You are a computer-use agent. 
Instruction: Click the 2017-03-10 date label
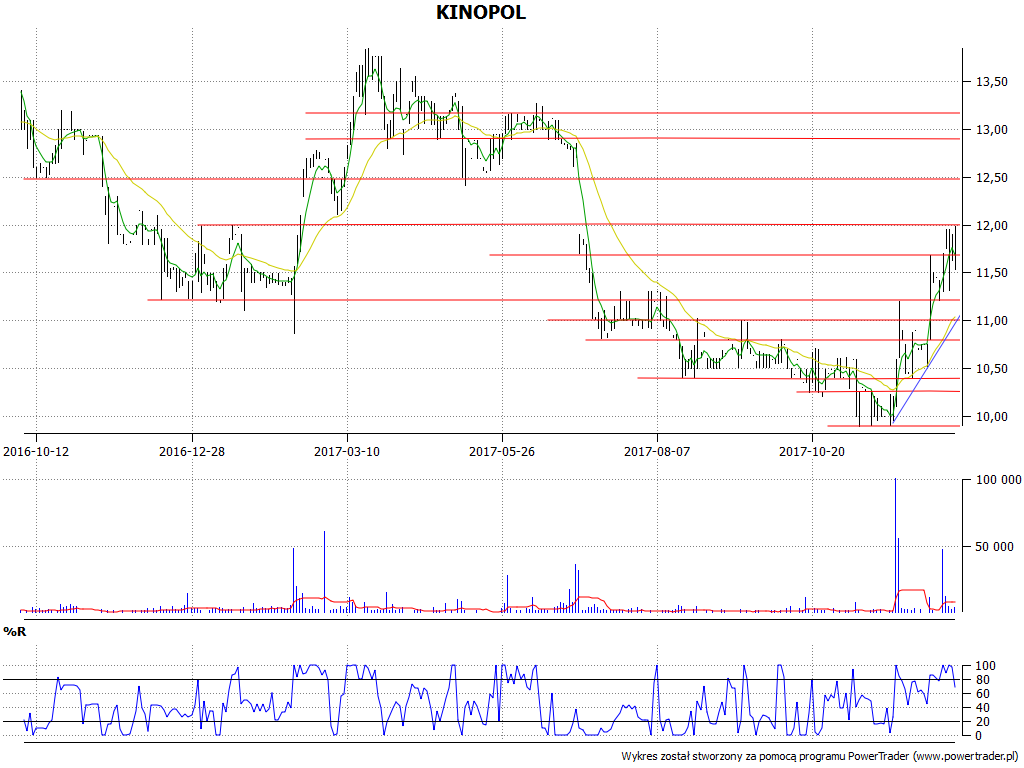[x=347, y=451]
